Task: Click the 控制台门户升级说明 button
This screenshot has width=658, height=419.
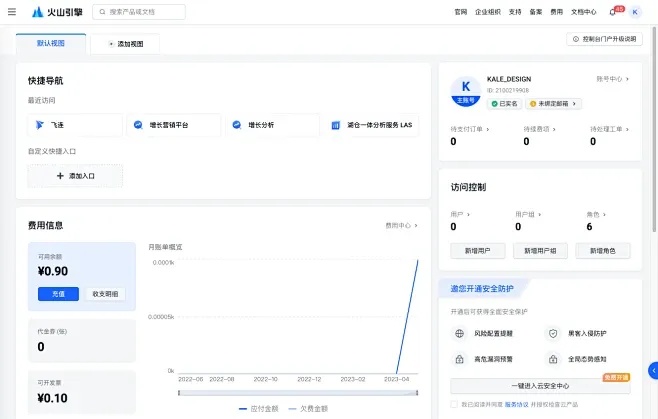Action: (x=604, y=39)
